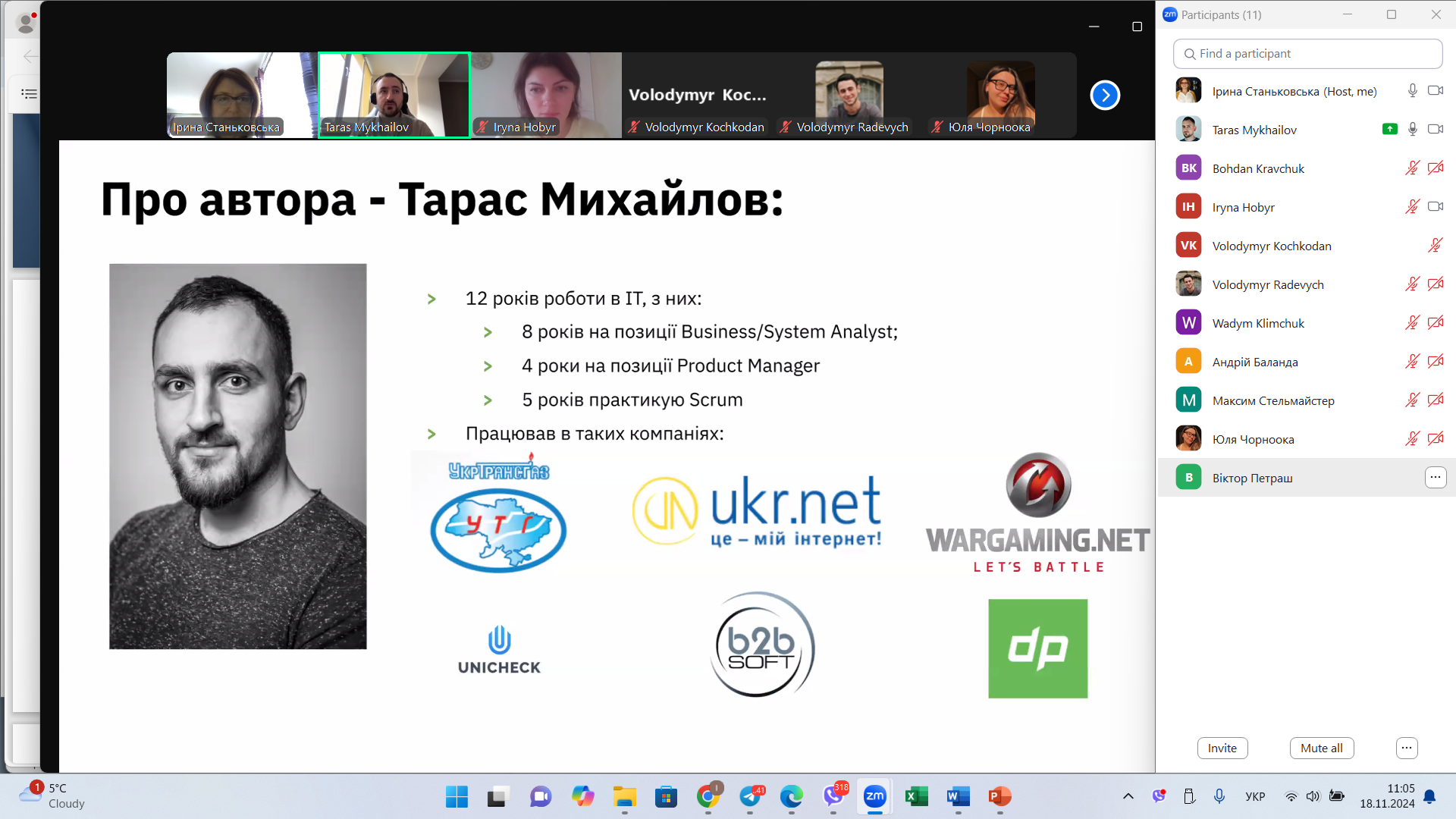This screenshot has width=1456, height=819.
Task: Click the microphone icon in the system tray
Action: pos(1219,796)
